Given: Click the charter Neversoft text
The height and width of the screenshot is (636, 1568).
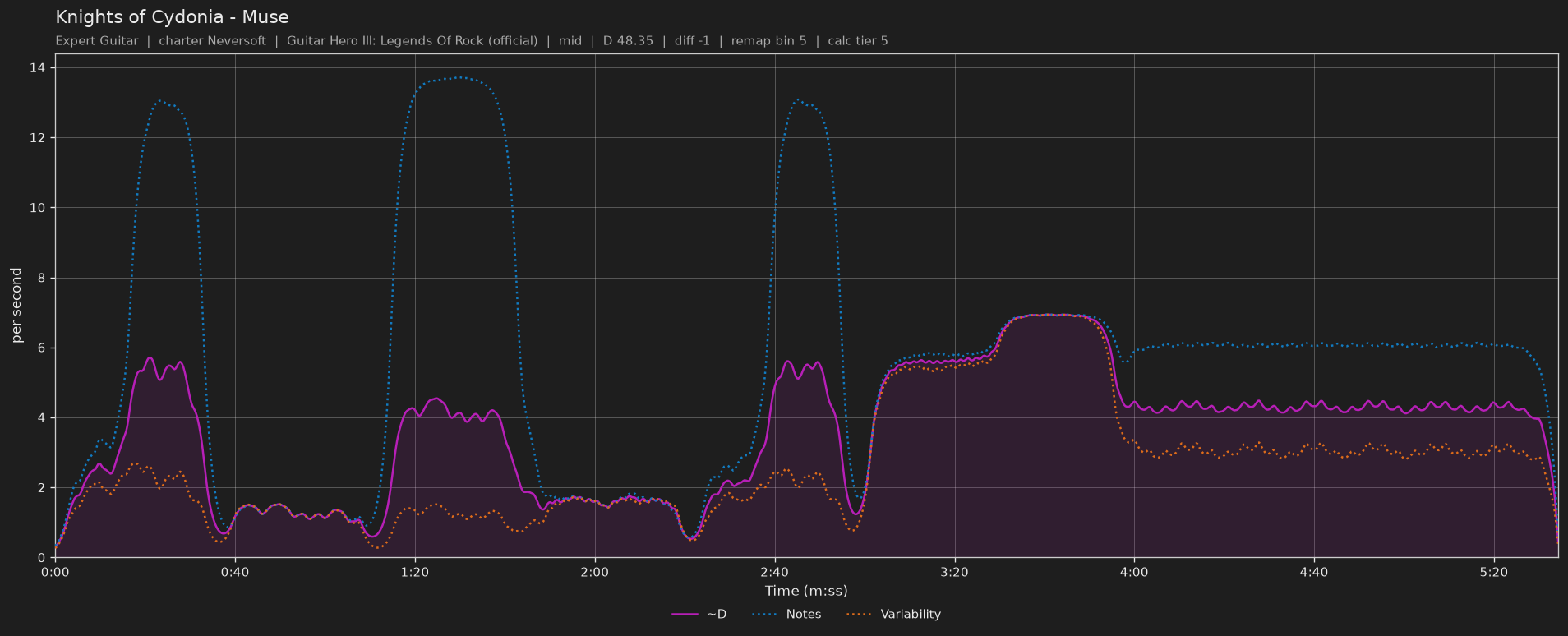Looking at the screenshot, I should click(212, 41).
